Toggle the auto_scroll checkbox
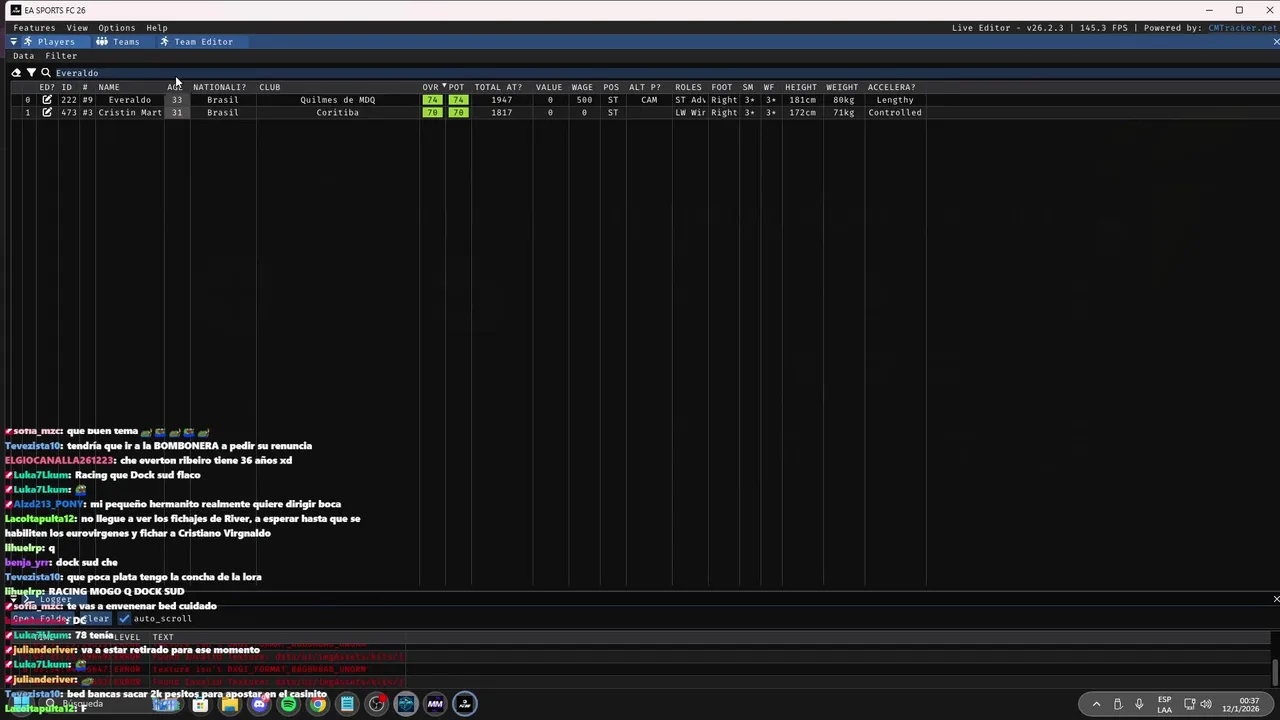This screenshot has height=720, width=1280. coord(125,619)
